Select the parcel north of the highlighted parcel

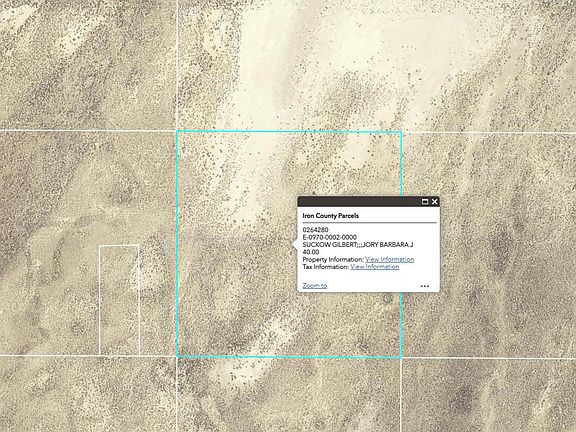click(x=289, y=65)
